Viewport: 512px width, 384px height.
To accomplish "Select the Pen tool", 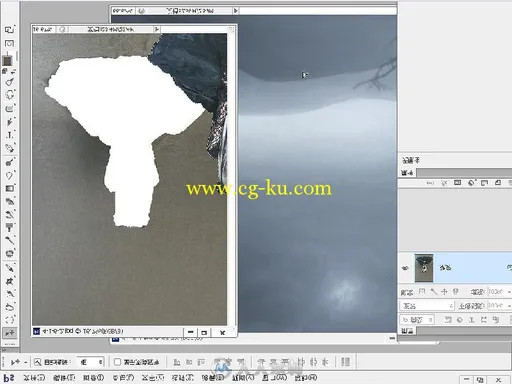I will (x=10, y=148).
